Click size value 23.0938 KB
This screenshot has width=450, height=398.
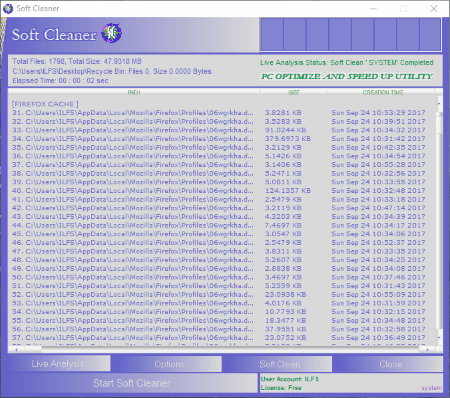click(285, 294)
